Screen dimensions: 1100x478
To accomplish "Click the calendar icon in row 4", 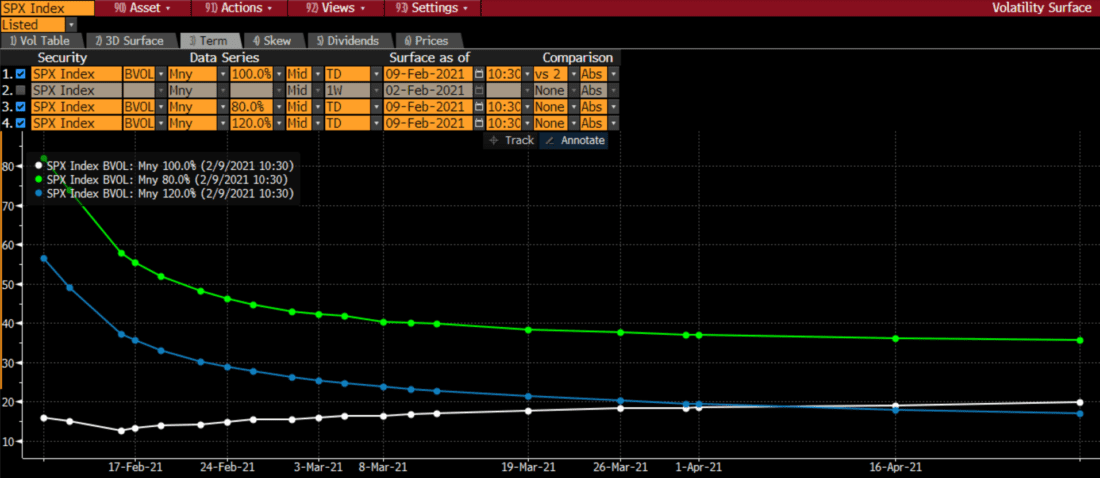I will tap(478, 123).
